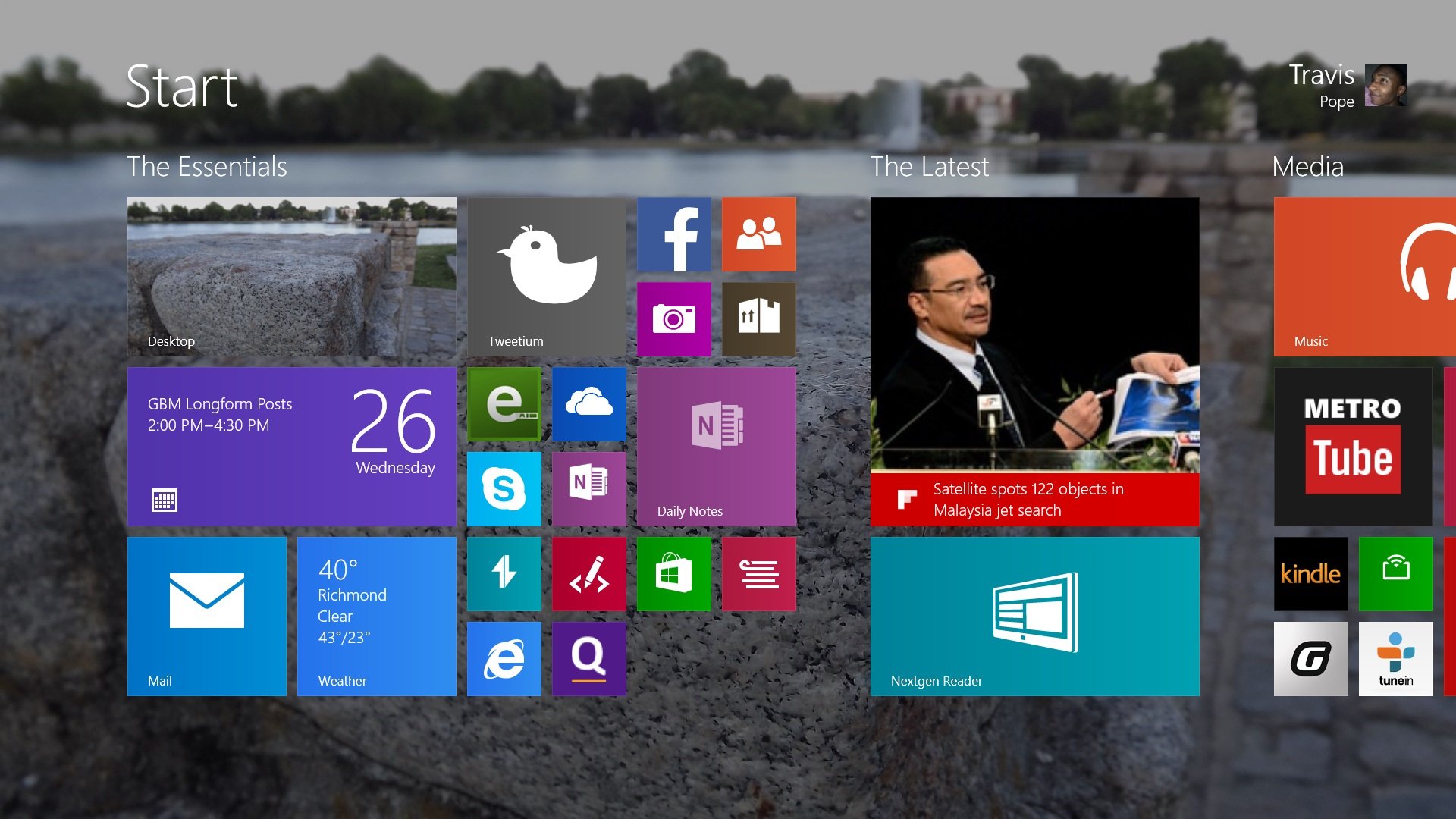Launch the Tweetium bird tile

click(x=547, y=277)
